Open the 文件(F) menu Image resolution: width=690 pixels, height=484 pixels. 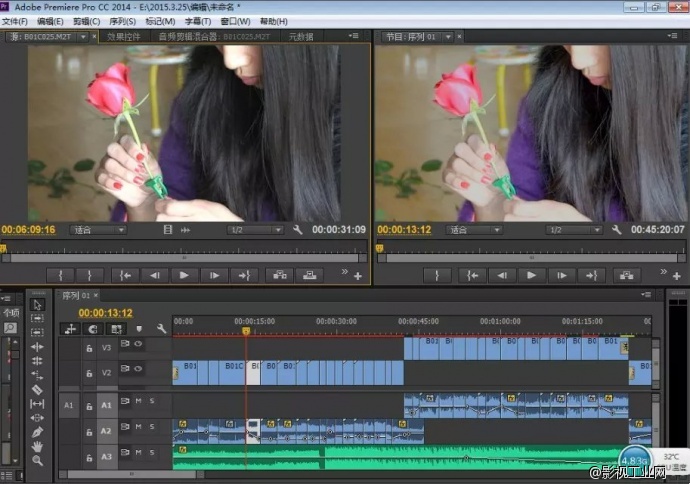pos(15,22)
